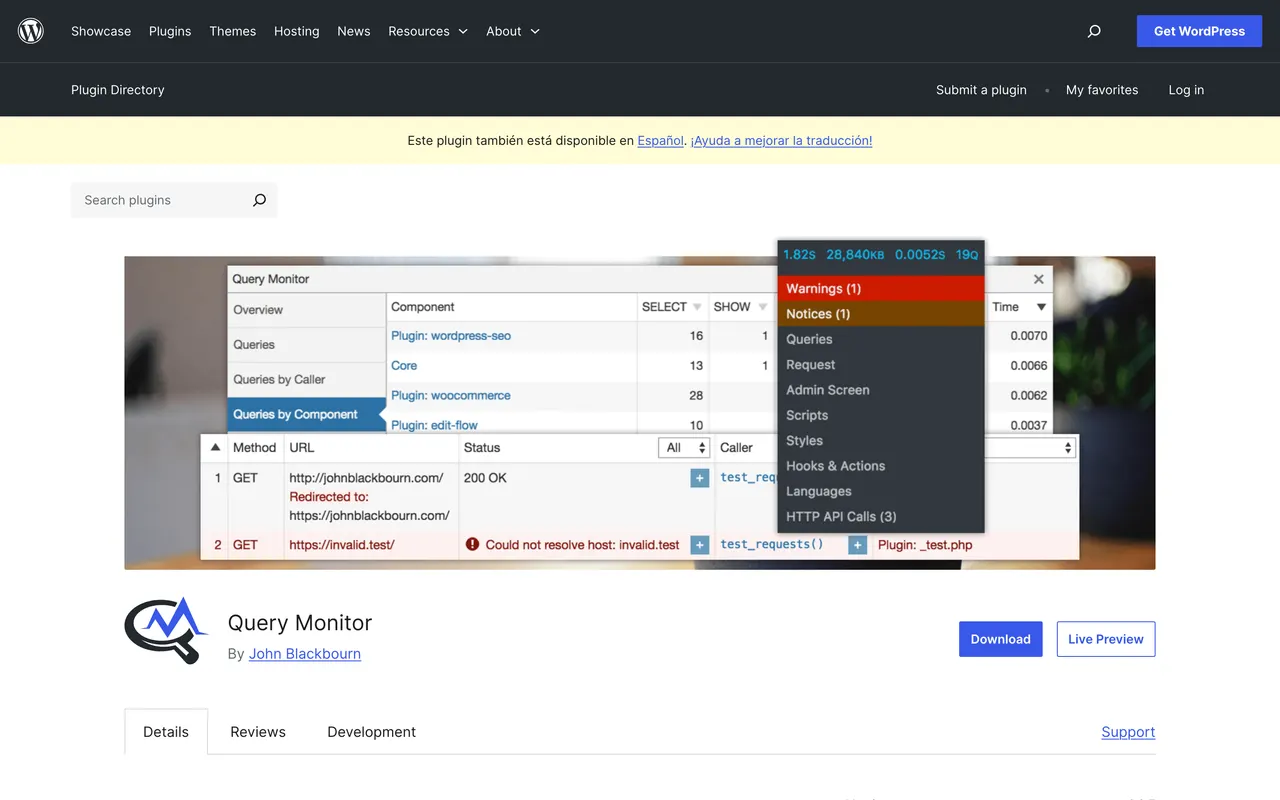Visit author John Blackbourn's profile link
Viewport: 1280px width, 800px height.
coord(305,654)
